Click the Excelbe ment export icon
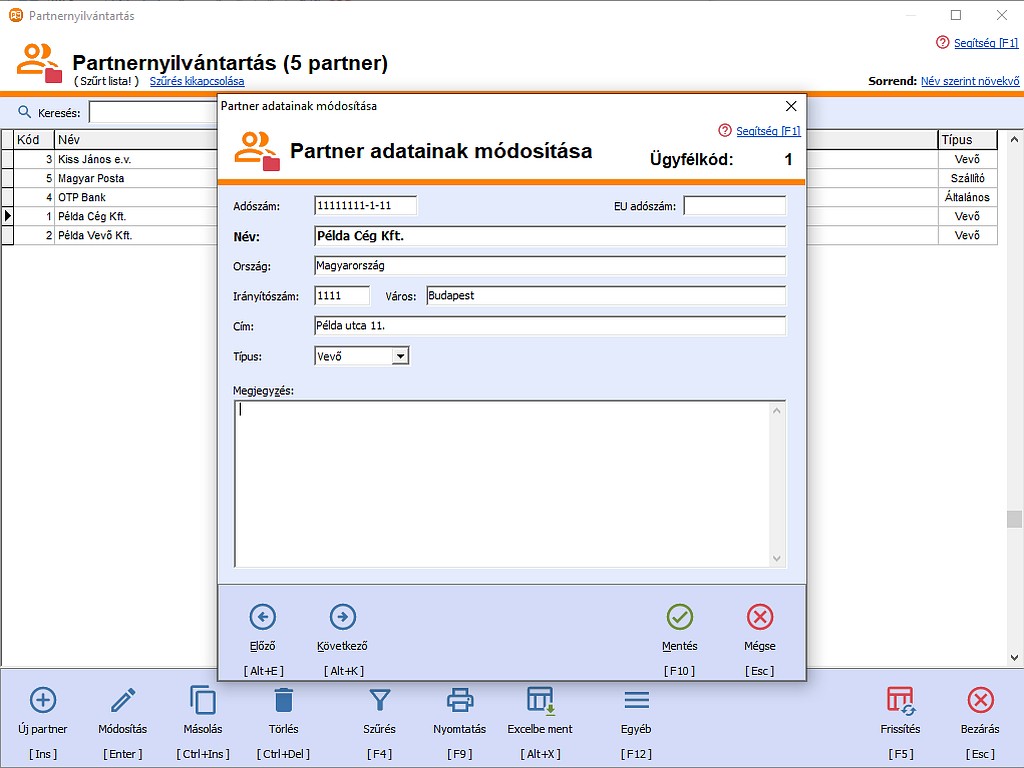 point(540,700)
